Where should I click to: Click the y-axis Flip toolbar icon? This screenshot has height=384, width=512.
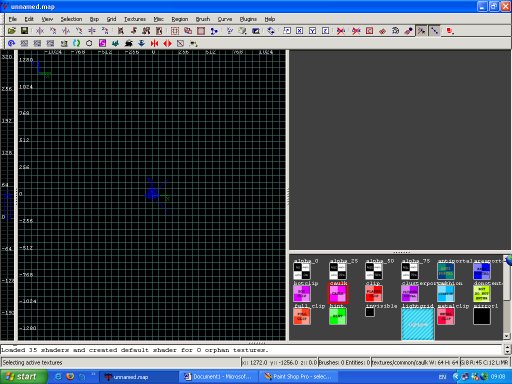(x=66, y=31)
